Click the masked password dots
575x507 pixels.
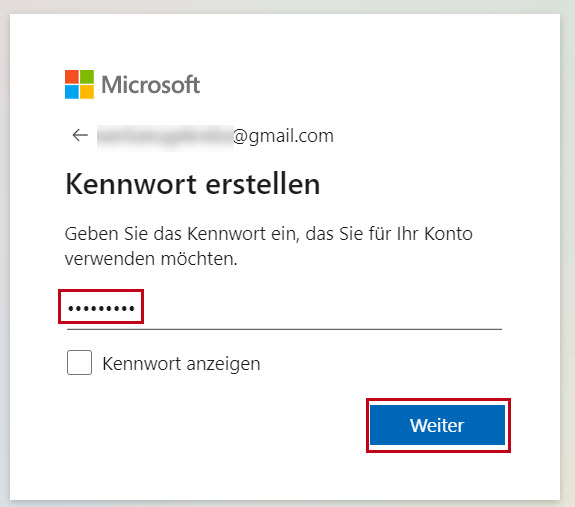101,308
